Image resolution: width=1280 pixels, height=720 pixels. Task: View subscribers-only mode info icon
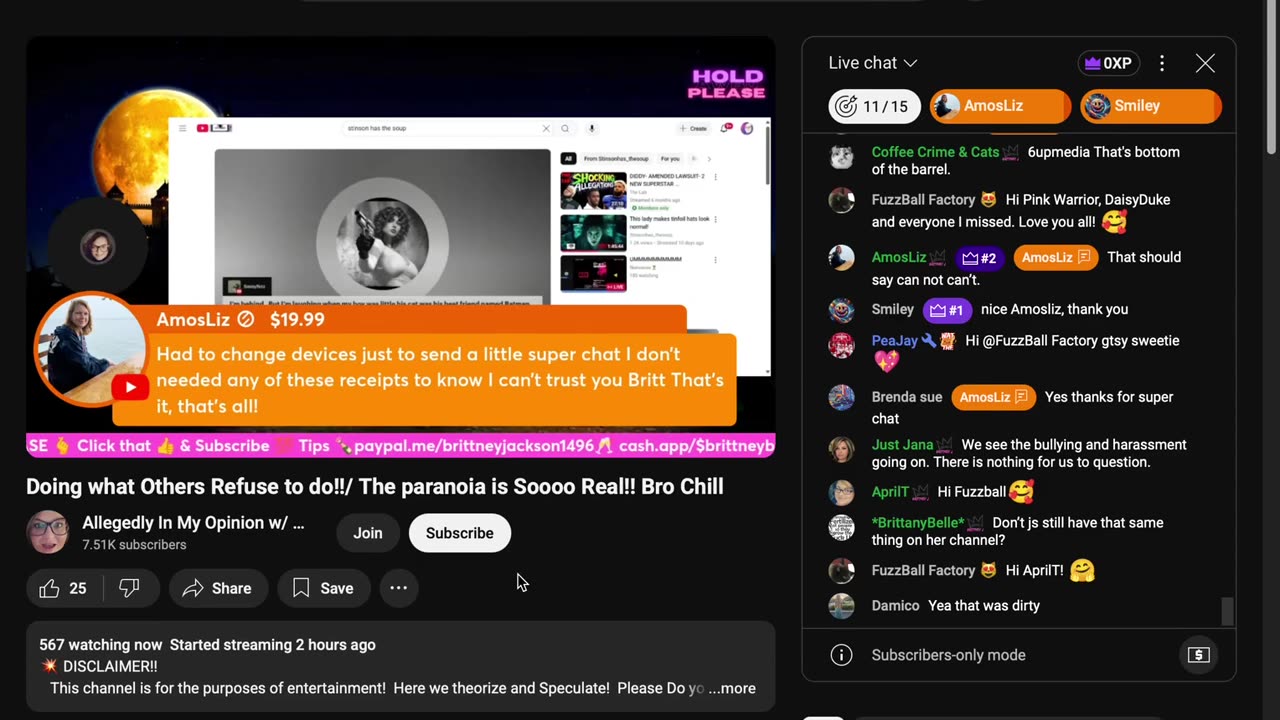[842, 655]
